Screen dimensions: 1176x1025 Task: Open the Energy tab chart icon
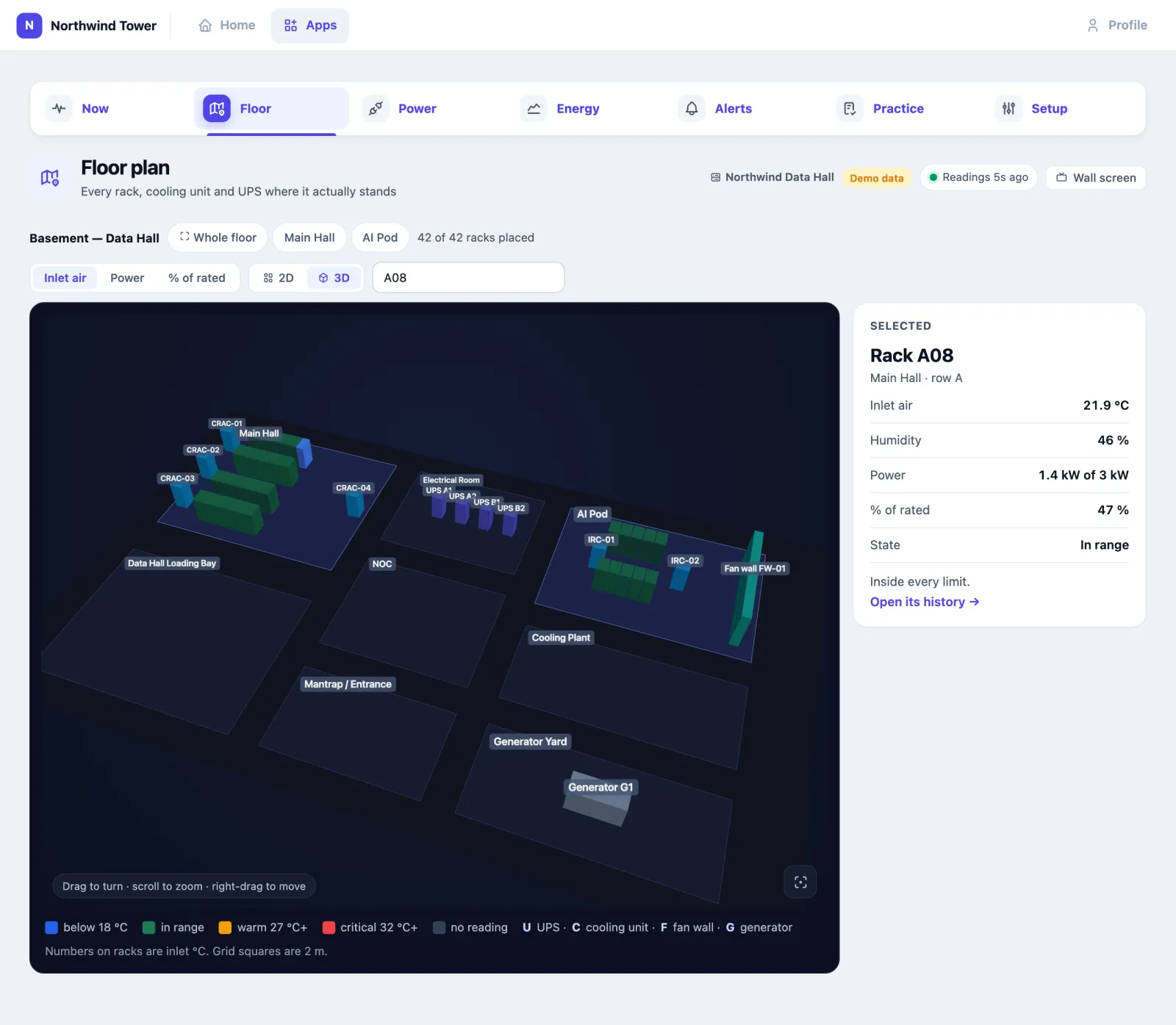(x=534, y=109)
